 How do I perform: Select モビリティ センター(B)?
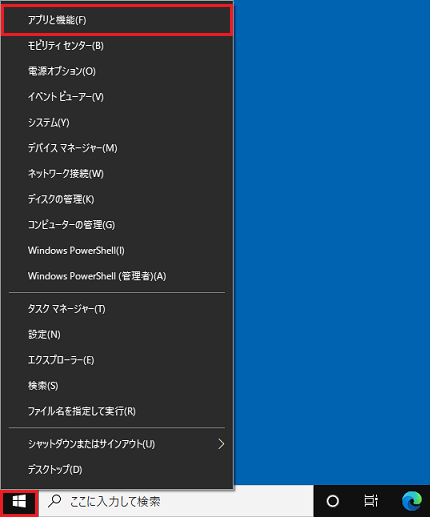[117, 46]
